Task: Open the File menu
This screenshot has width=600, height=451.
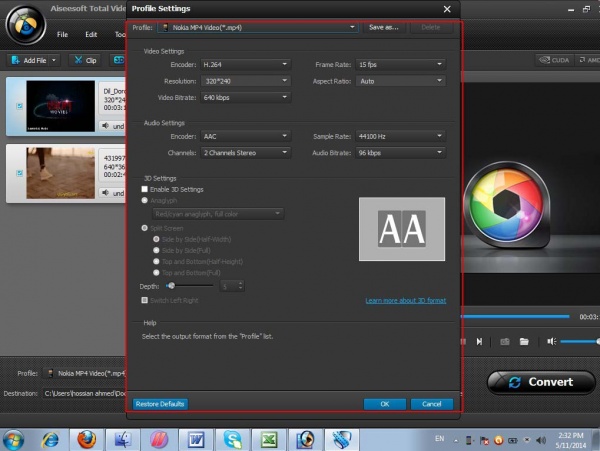Action: (62, 34)
